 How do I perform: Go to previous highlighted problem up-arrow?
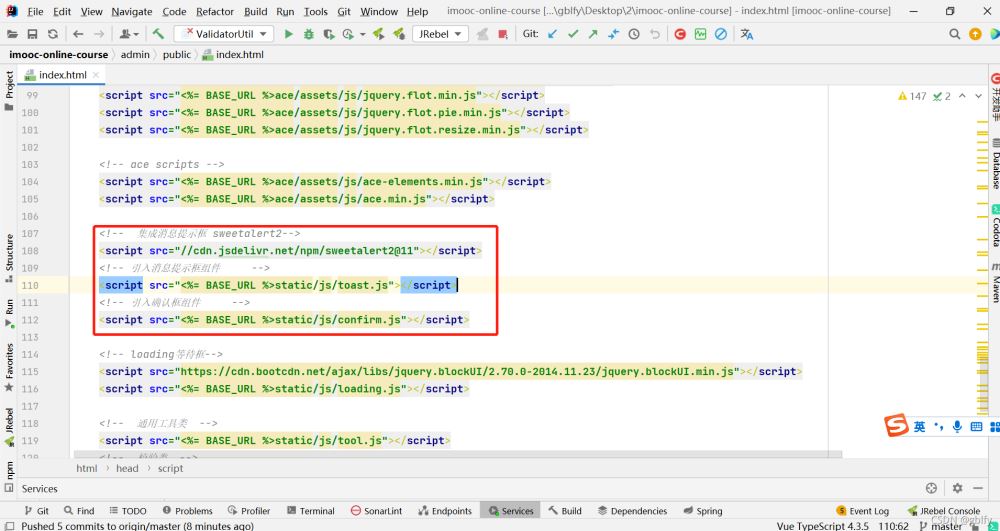pos(962,96)
